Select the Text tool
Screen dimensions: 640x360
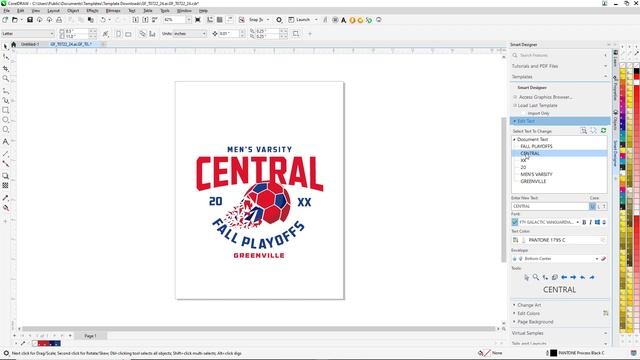click(x=6, y=142)
